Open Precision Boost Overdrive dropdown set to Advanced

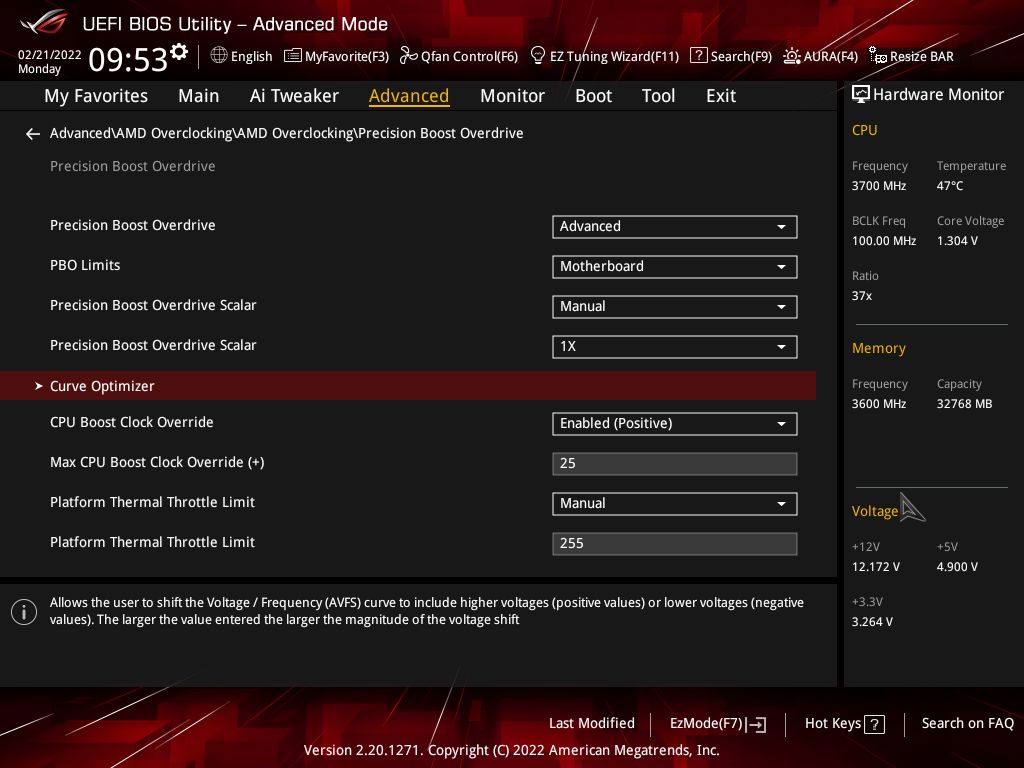(675, 227)
